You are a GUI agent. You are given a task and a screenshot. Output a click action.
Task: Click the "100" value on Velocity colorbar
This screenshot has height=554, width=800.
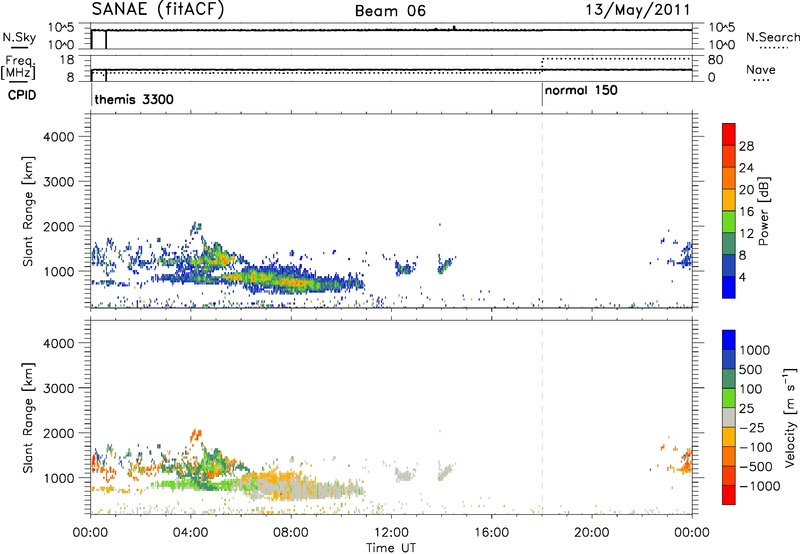tap(751, 389)
